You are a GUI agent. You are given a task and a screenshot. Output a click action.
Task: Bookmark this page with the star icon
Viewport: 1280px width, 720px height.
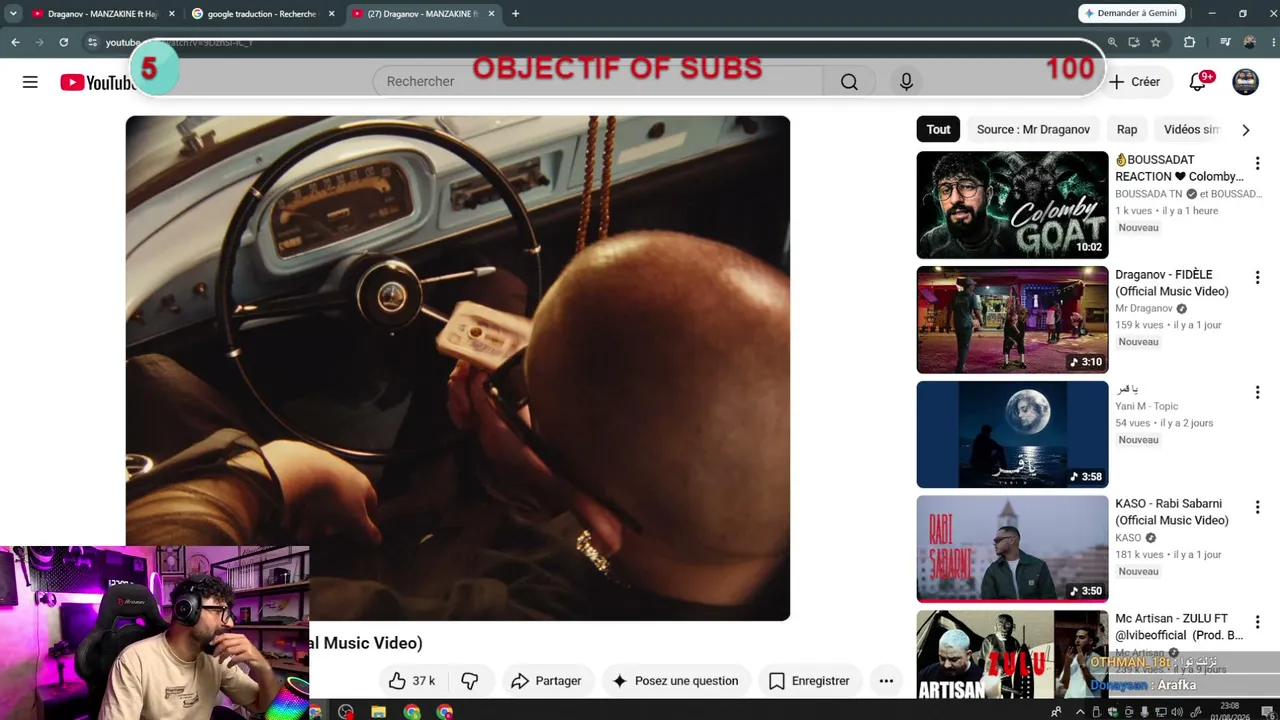click(x=1156, y=42)
